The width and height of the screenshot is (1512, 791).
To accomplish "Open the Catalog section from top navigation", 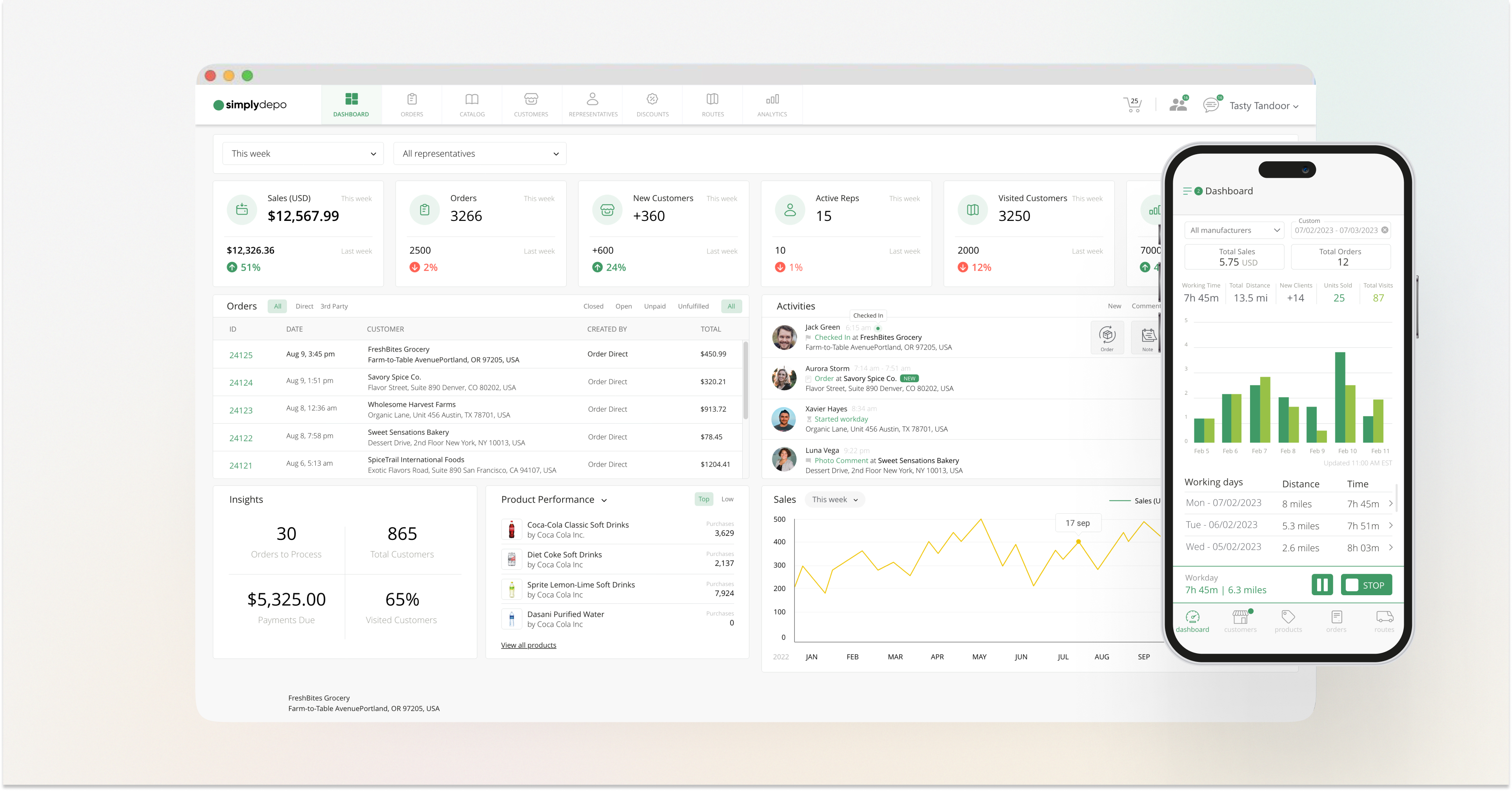I will click(472, 104).
